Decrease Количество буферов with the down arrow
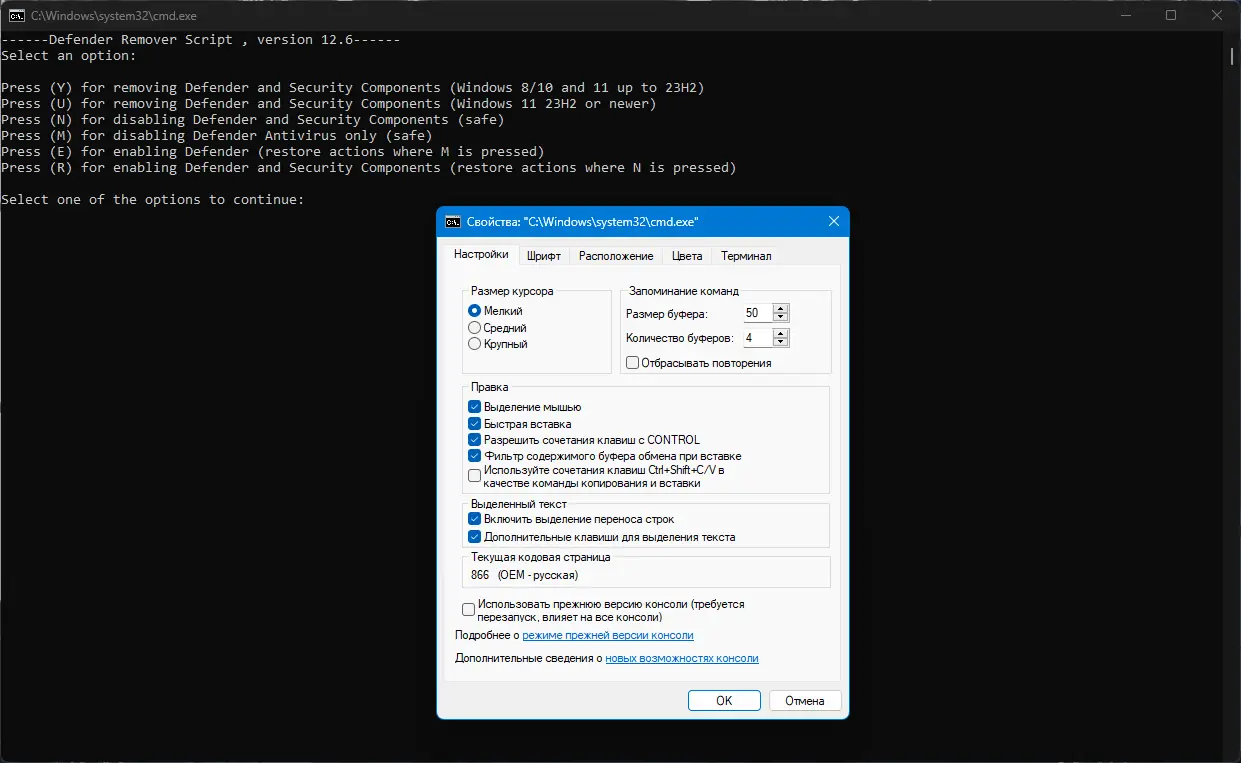The image size is (1241, 763). point(781,343)
